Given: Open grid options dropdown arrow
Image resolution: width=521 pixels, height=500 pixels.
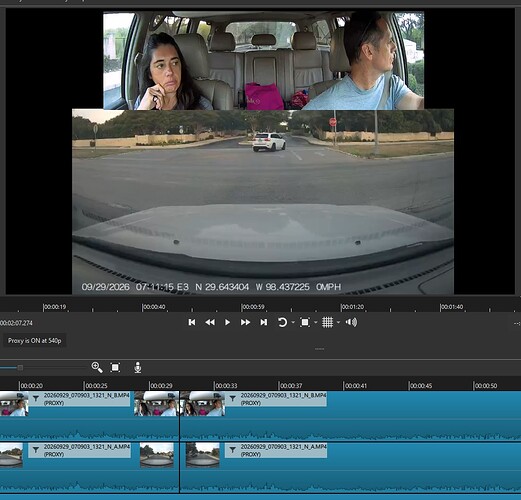Looking at the screenshot, I should (338, 322).
